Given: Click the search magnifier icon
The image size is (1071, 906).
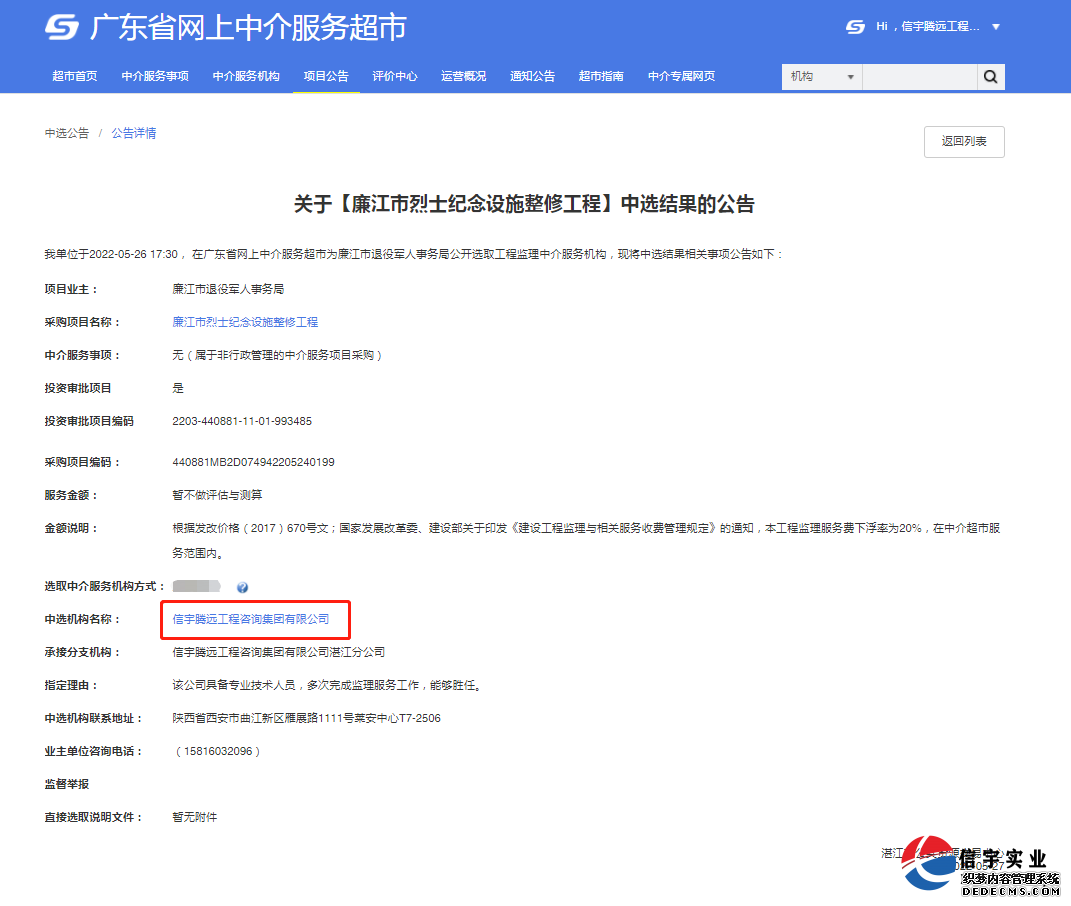Looking at the screenshot, I should [990, 76].
